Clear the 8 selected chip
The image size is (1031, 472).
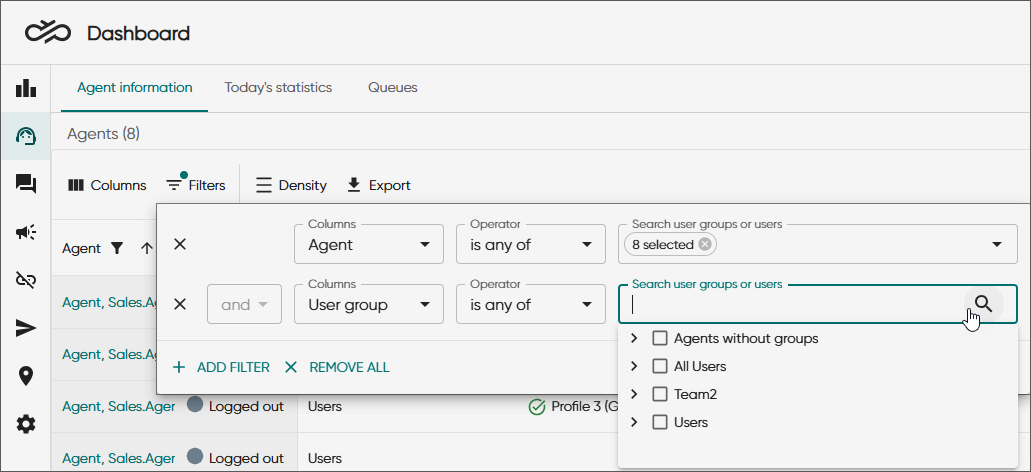(705, 244)
